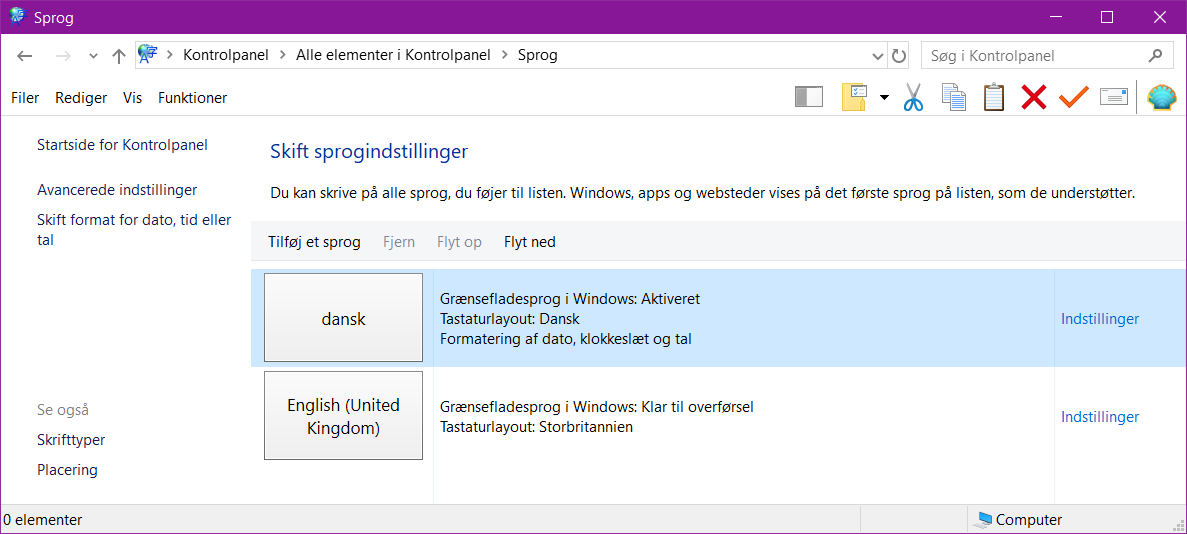Toggle the navigation pane icon
This screenshot has height=534, width=1187.
click(808, 97)
